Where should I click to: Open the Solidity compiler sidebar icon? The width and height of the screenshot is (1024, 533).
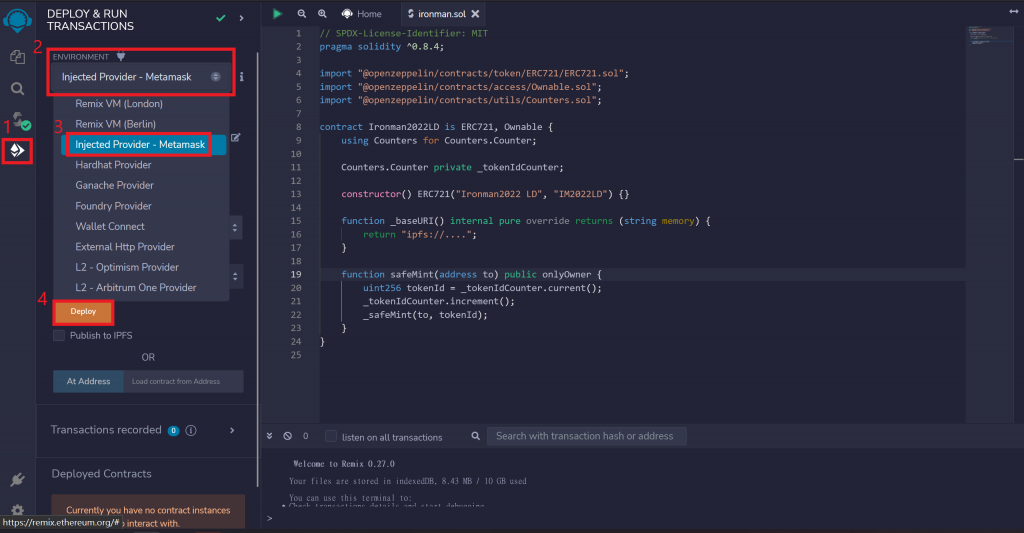(20, 121)
